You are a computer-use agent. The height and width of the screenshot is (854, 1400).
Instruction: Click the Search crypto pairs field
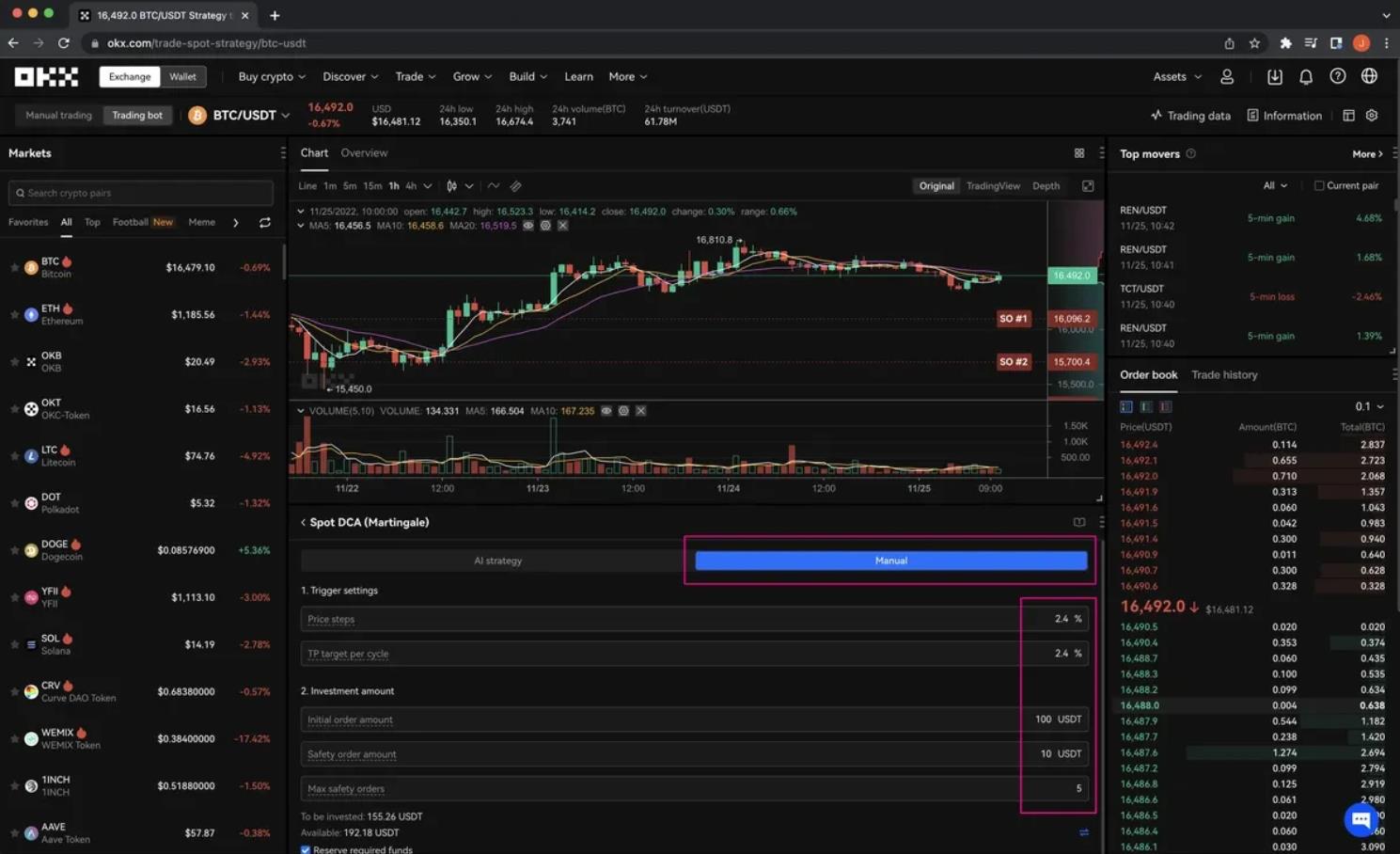[x=141, y=193]
